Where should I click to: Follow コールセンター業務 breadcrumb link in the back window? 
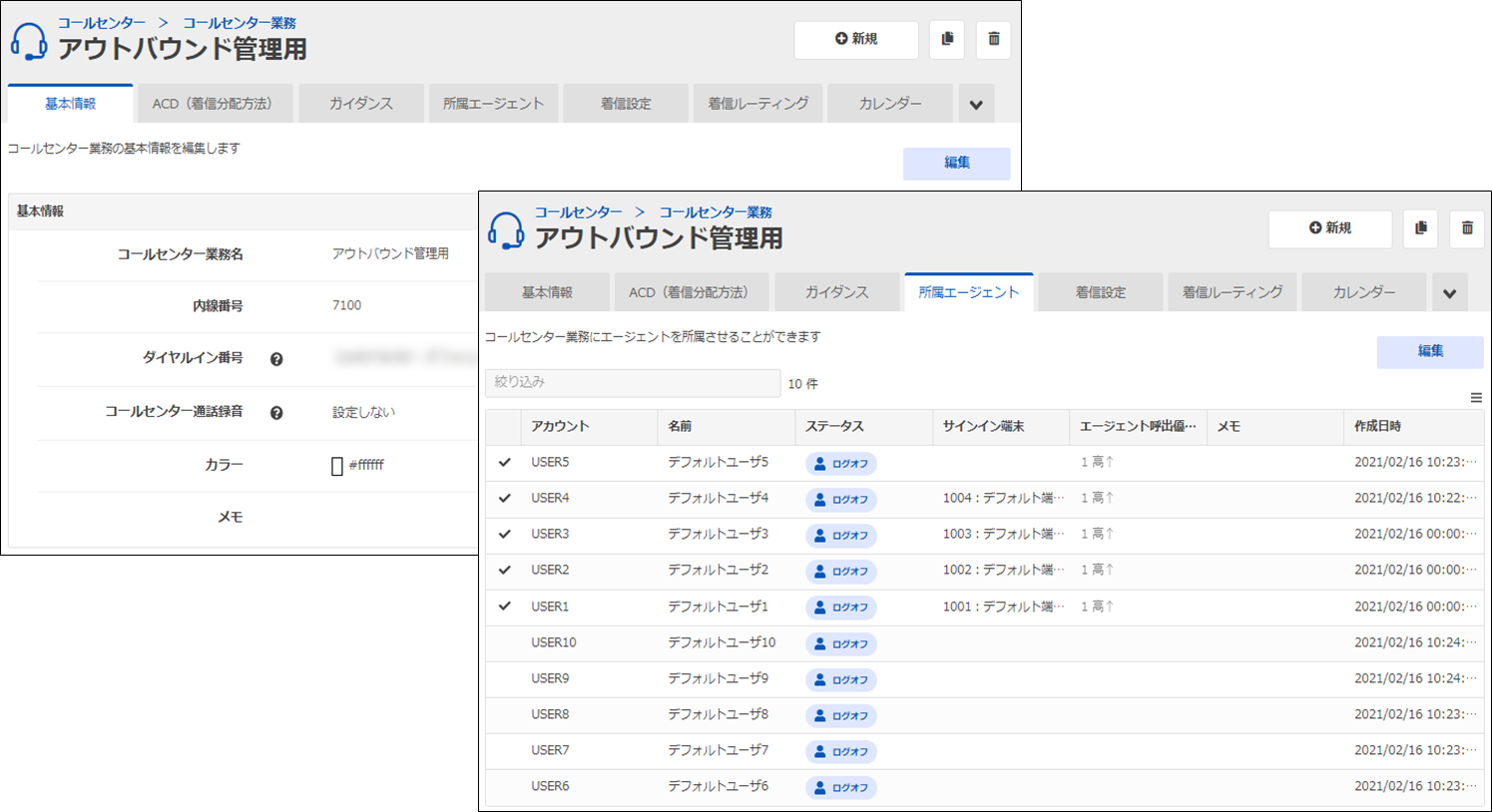tap(240, 23)
